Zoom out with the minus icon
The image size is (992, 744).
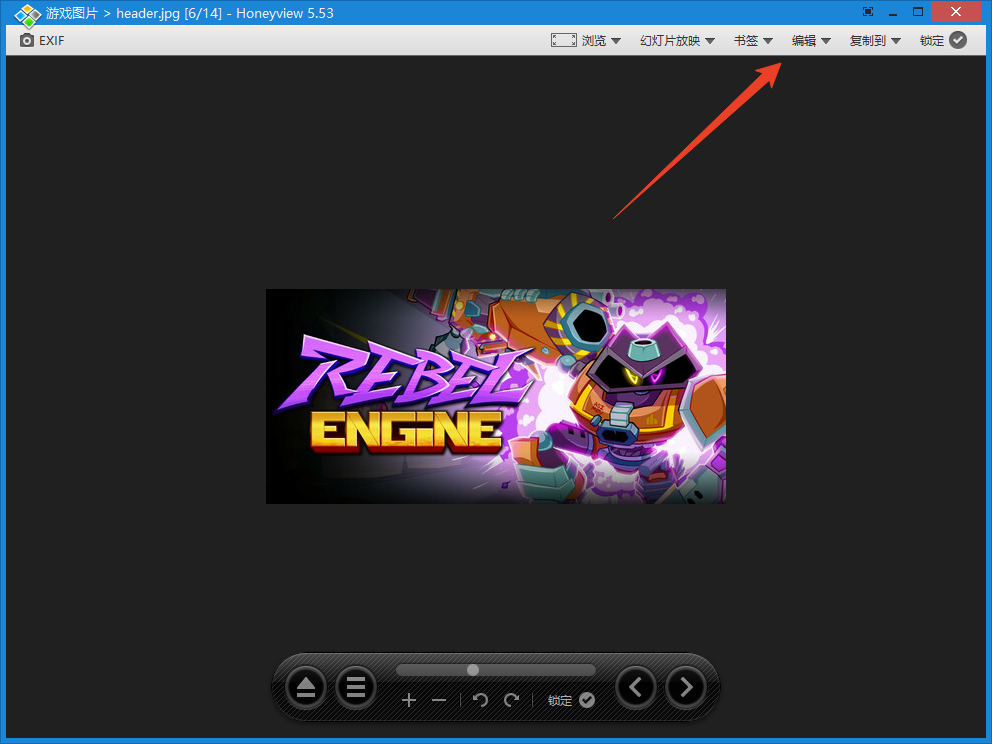[x=439, y=700]
